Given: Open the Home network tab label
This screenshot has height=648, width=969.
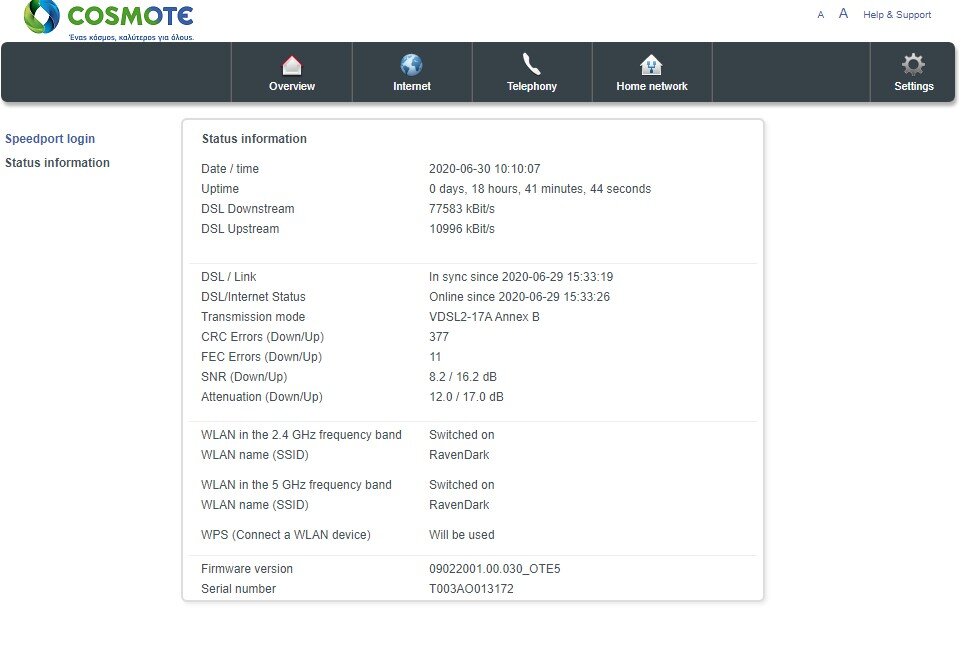Looking at the screenshot, I should (651, 86).
